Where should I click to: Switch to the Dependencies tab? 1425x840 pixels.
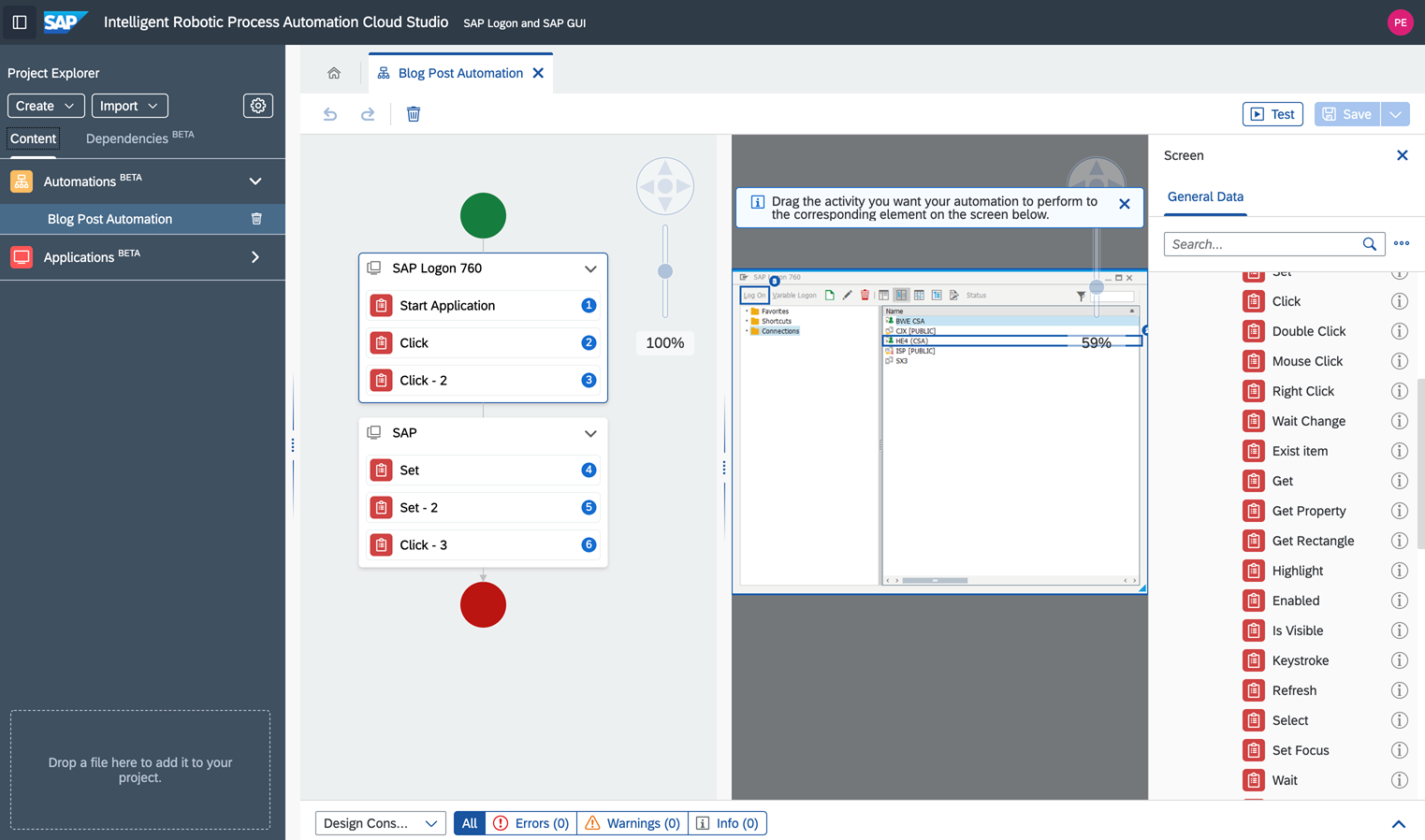[139, 138]
